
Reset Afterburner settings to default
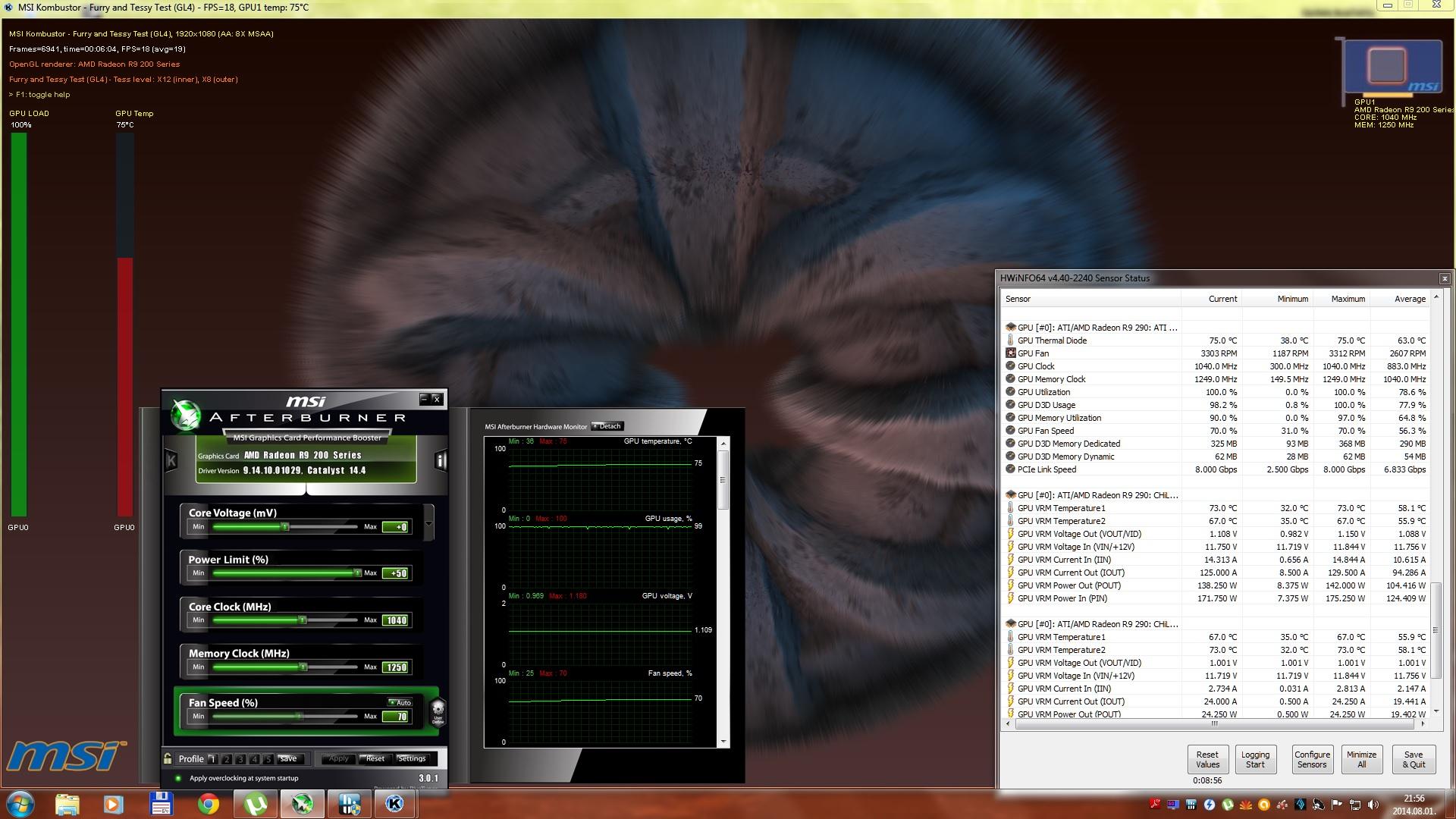coord(375,758)
